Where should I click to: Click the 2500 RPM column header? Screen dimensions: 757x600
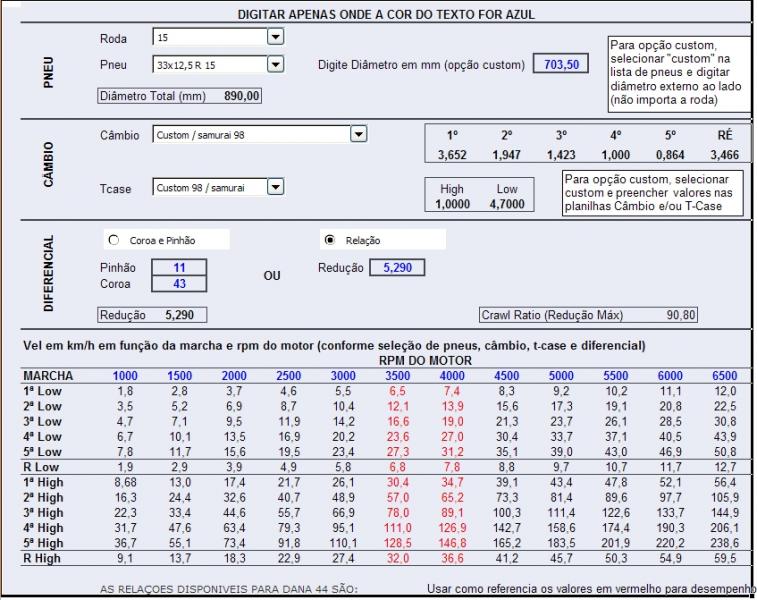289,376
